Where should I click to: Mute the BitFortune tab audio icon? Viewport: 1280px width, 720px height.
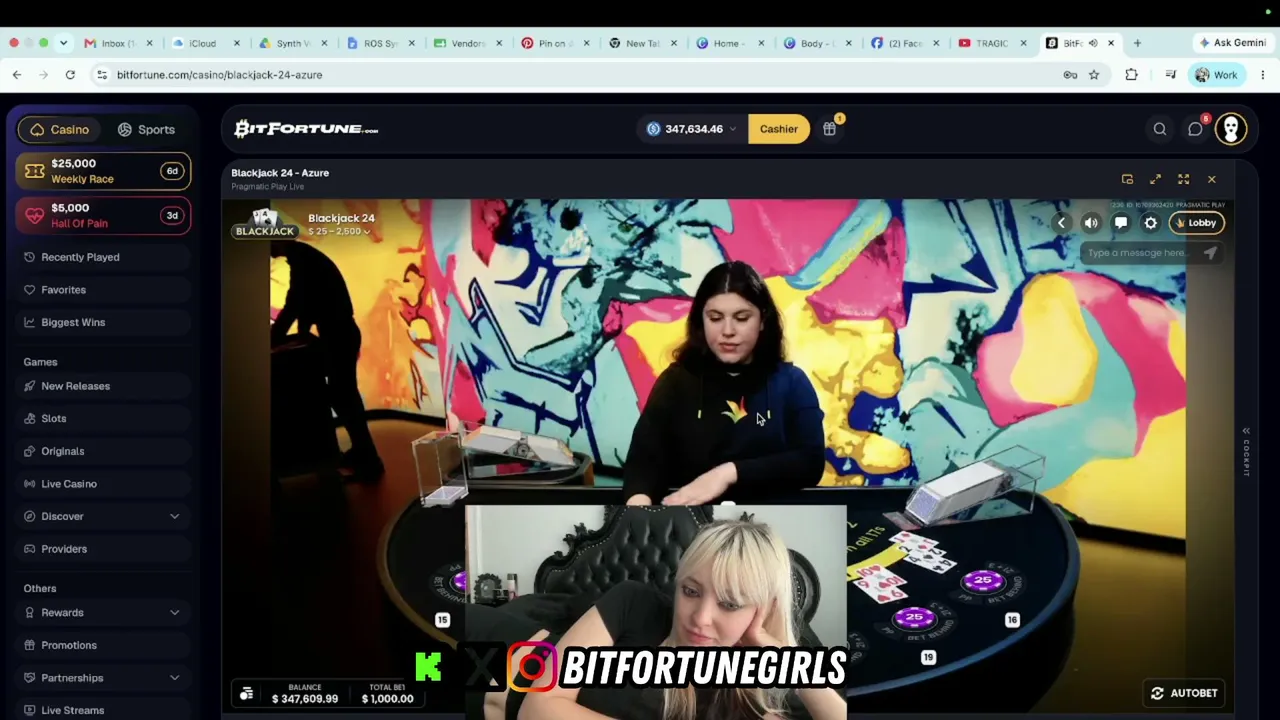[x=1093, y=43]
